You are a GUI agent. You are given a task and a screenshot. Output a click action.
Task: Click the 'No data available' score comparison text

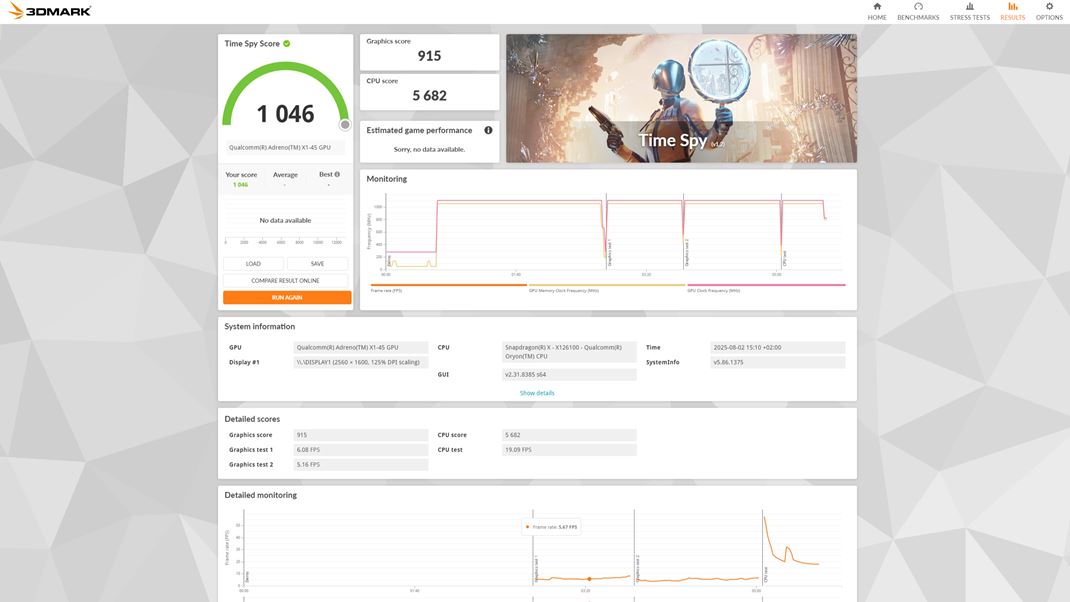click(x=285, y=220)
